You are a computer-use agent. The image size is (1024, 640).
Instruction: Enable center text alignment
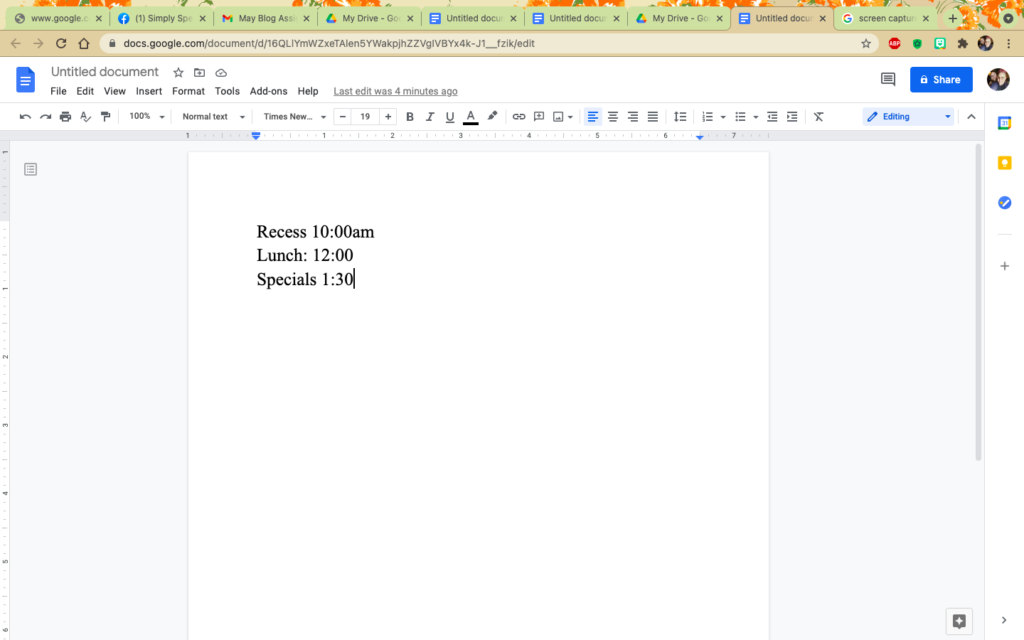tap(612, 116)
